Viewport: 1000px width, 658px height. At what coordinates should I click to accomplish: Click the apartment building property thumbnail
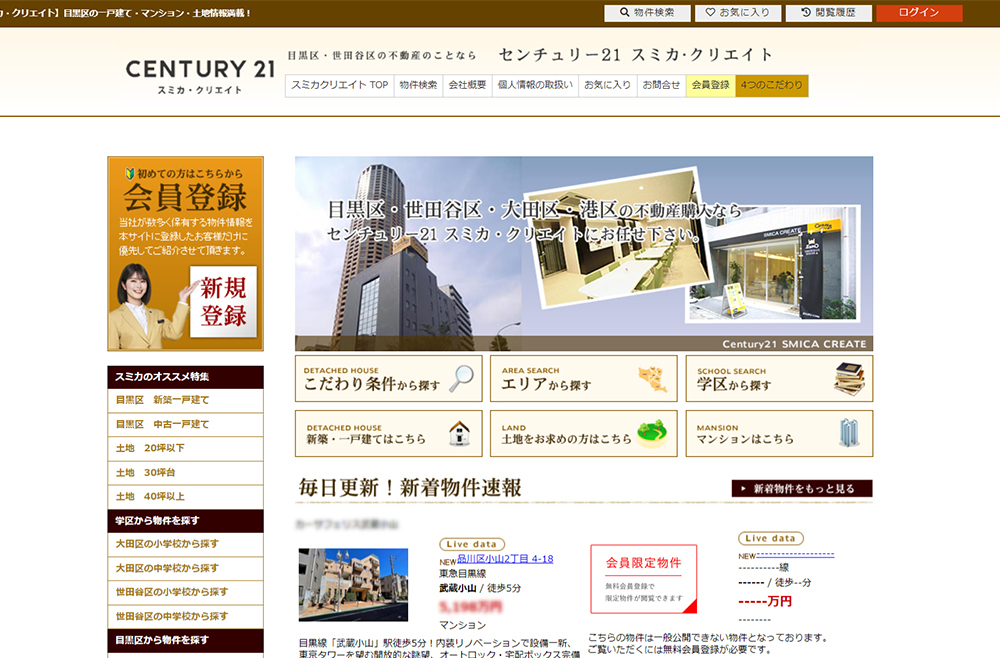[353, 585]
